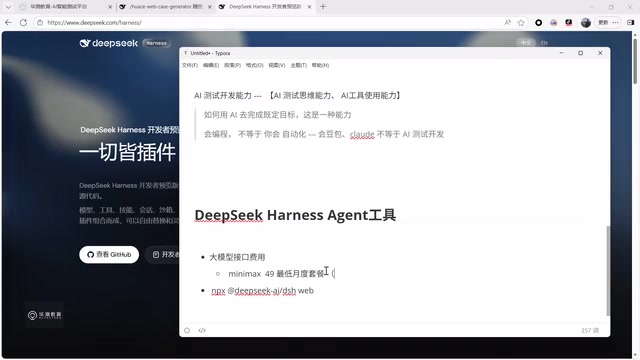
Task: Switch webpage language to EN
Action: click(x=544, y=42)
